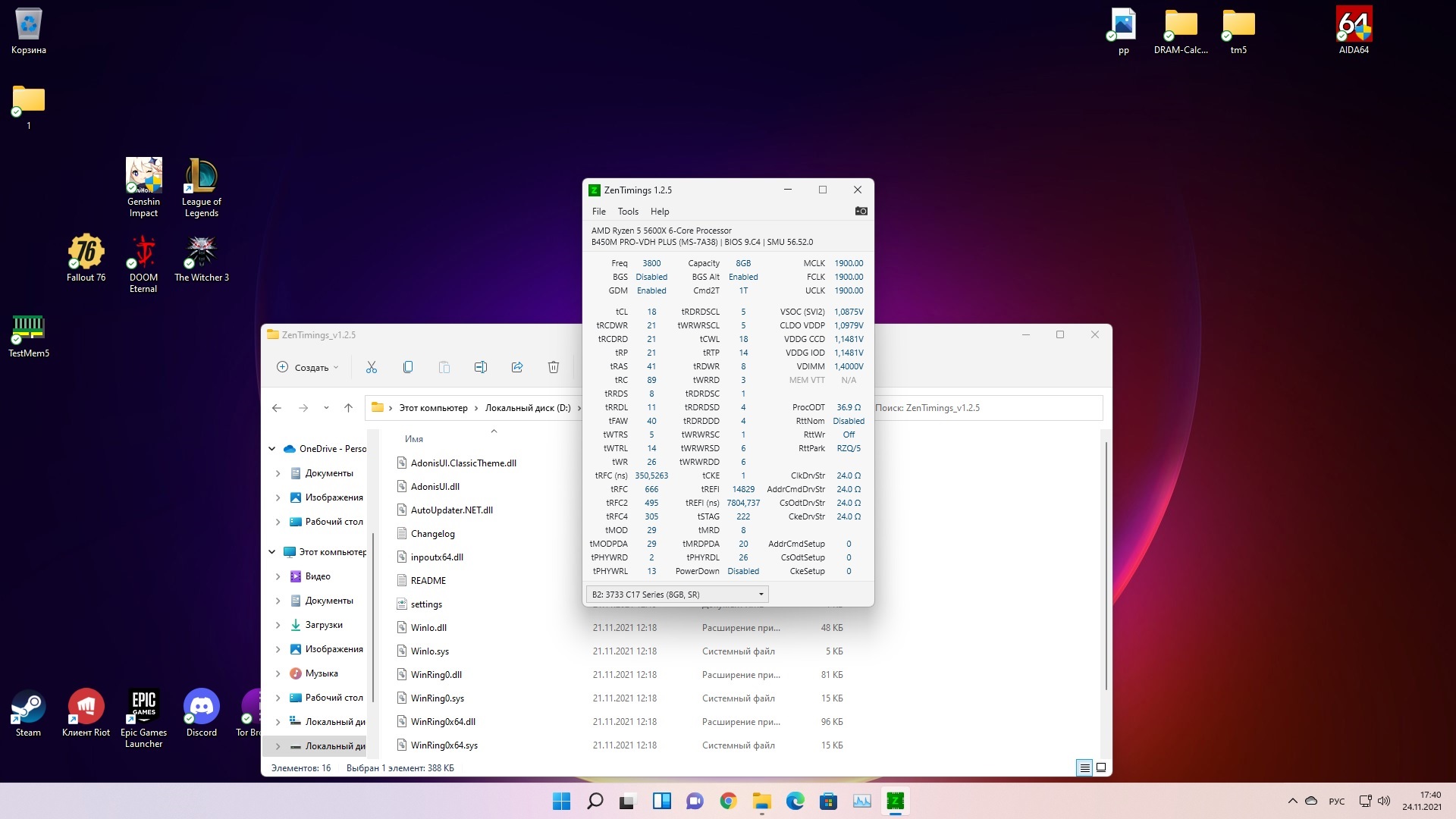Collapse the OneDrive tree node
The width and height of the screenshot is (1456, 819).
click(x=272, y=449)
